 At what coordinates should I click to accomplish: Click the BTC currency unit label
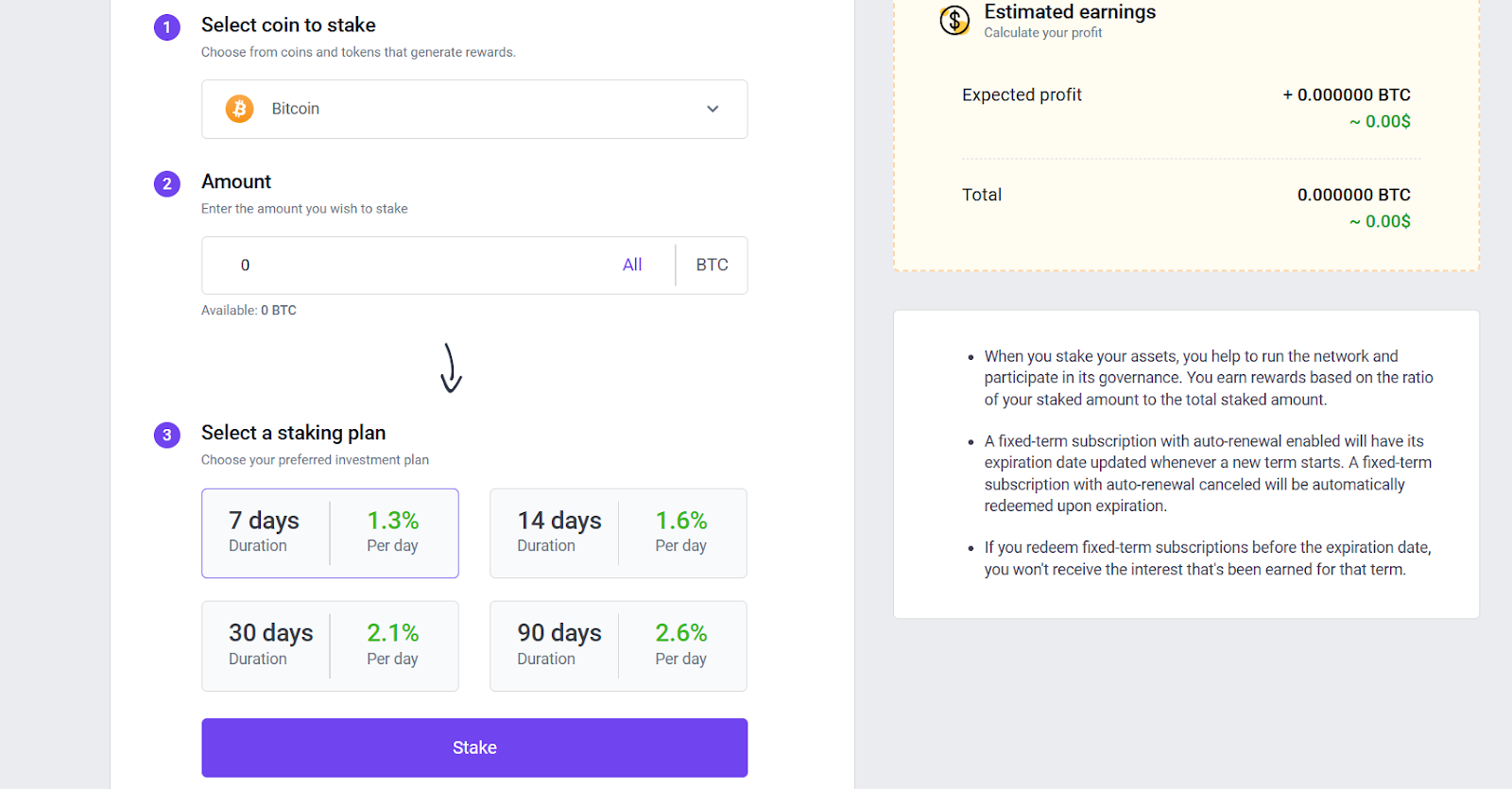712,266
